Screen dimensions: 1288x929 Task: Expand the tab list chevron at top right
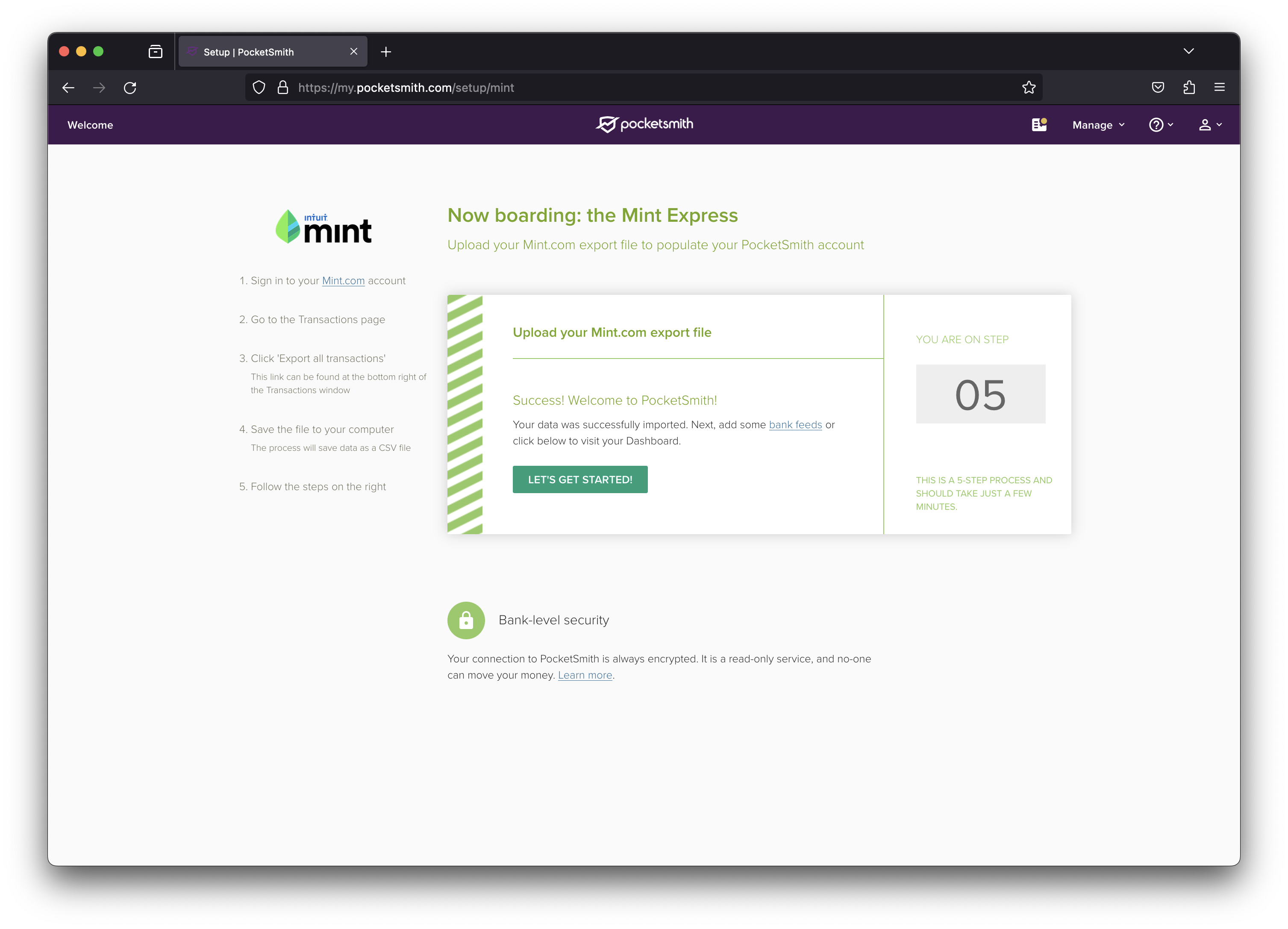coord(1188,51)
